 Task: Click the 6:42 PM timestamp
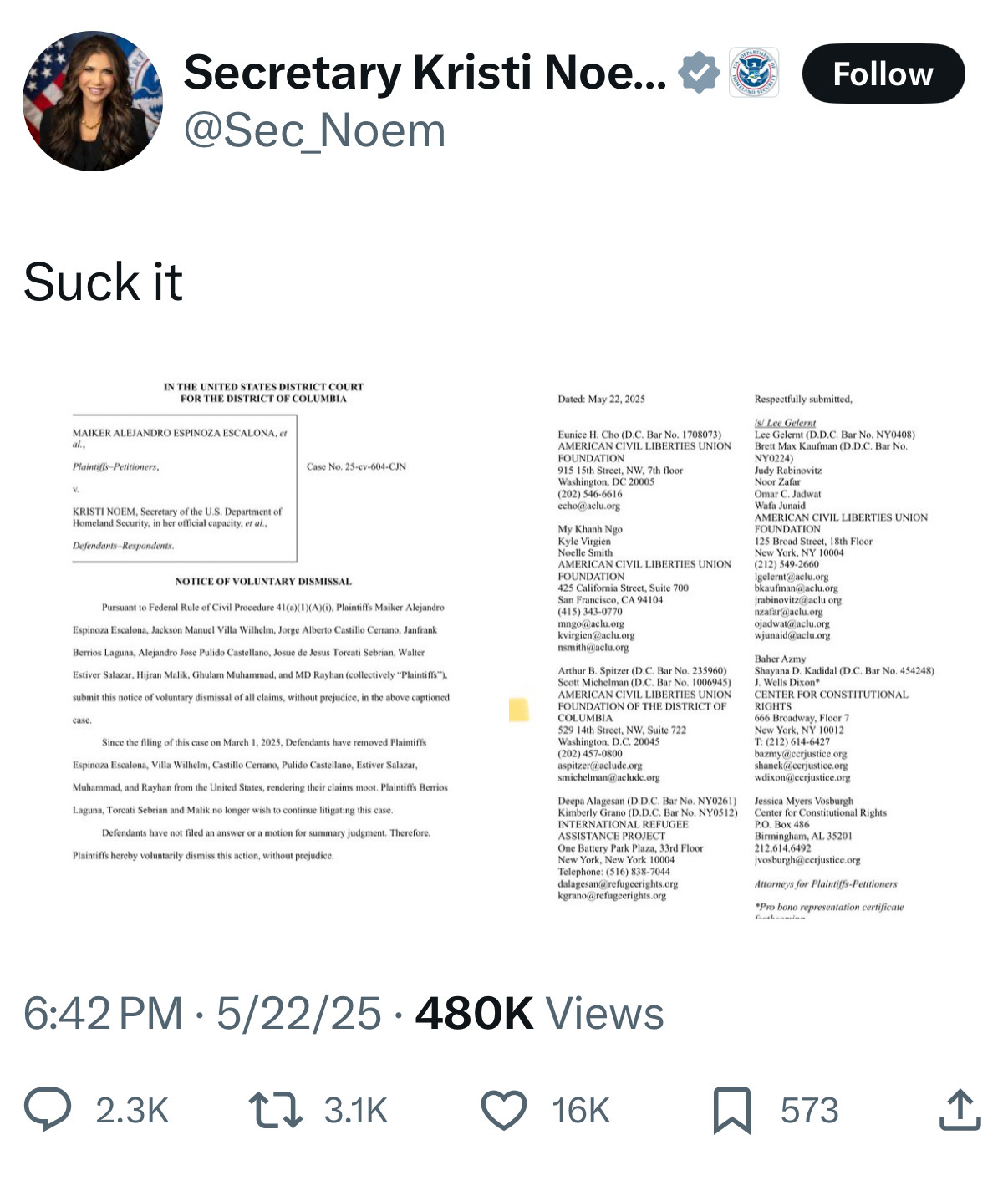103,1013
